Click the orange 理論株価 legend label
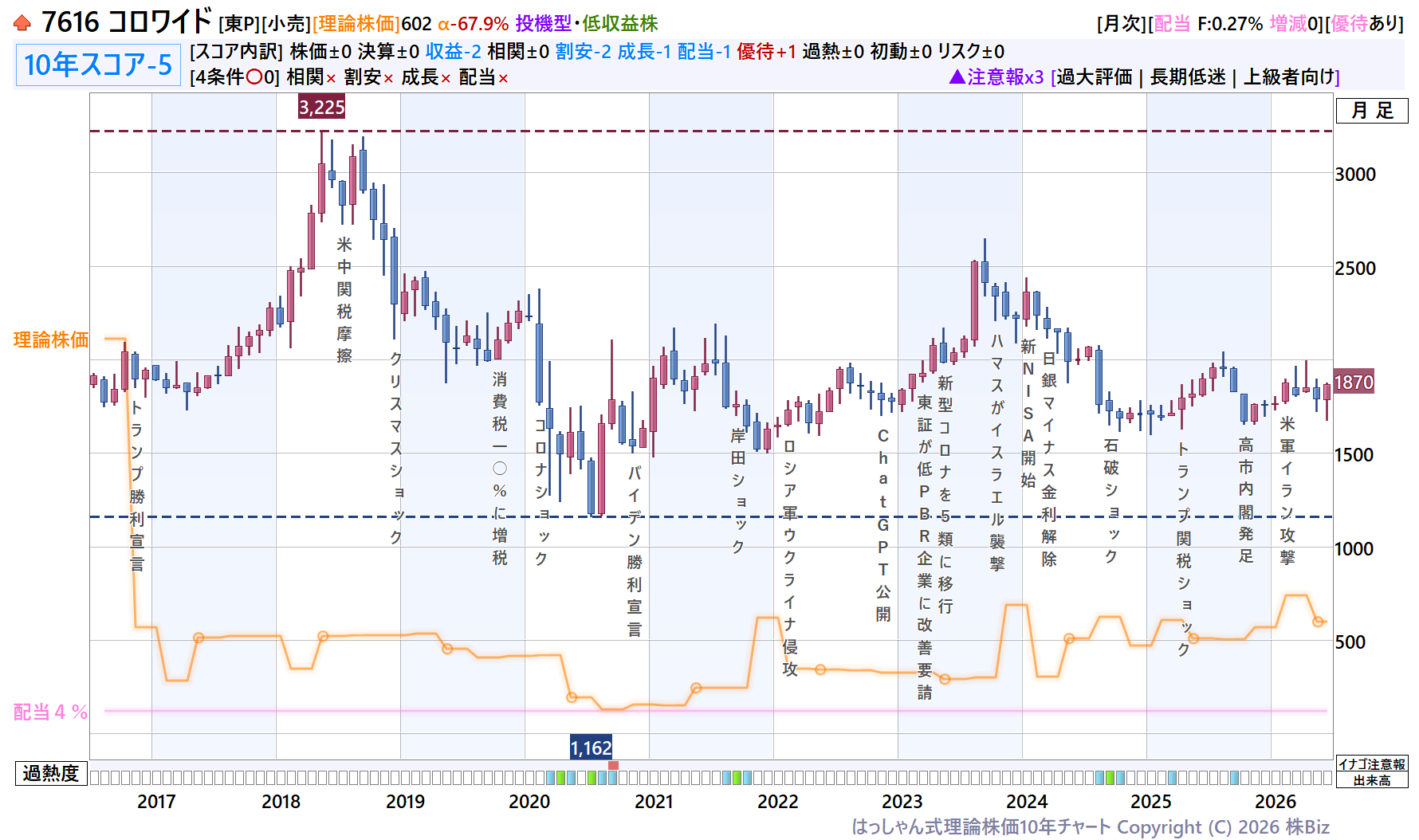 point(51,340)
